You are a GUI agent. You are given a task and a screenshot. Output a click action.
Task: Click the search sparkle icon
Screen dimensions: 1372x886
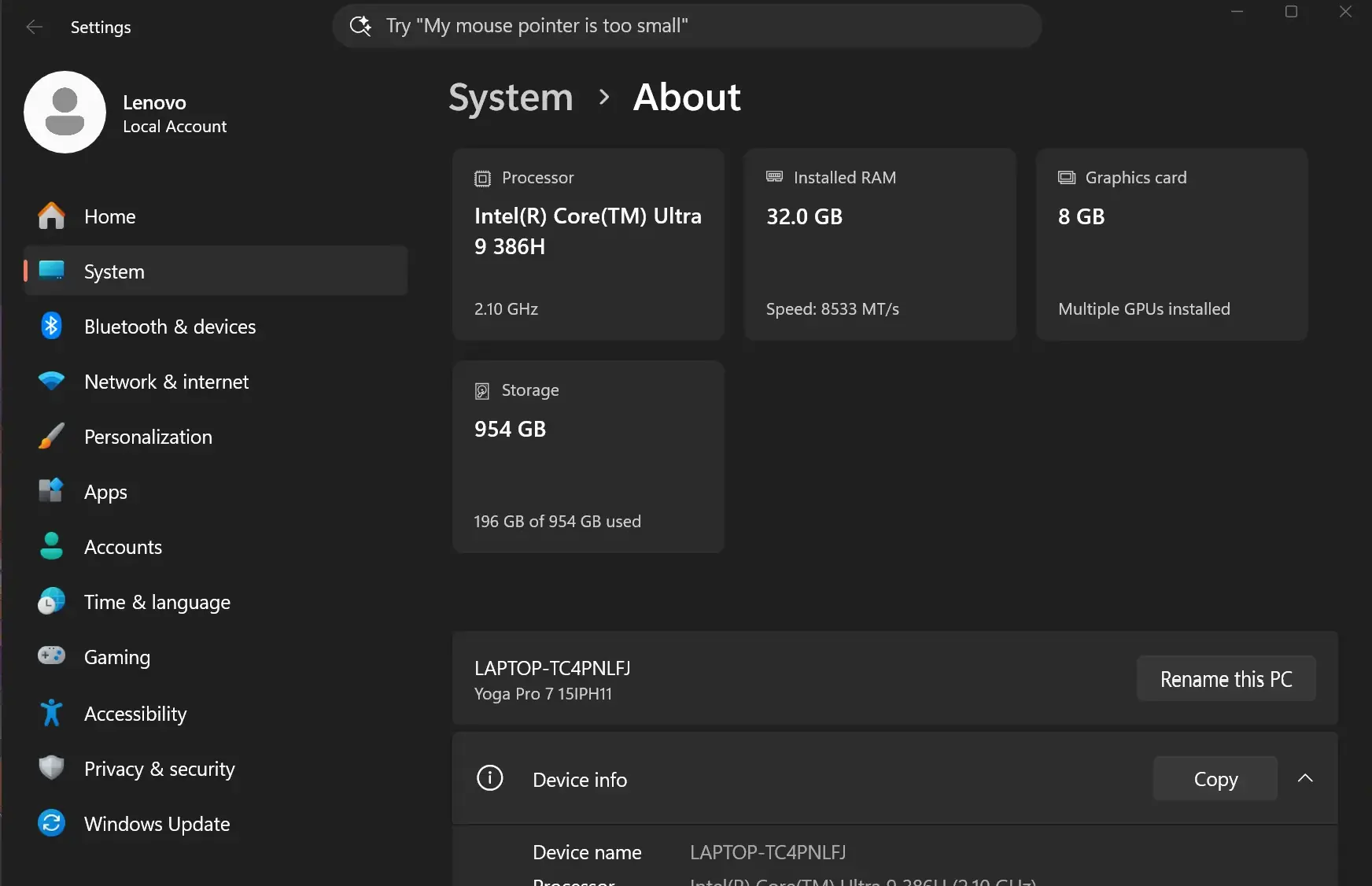(360, 26)
